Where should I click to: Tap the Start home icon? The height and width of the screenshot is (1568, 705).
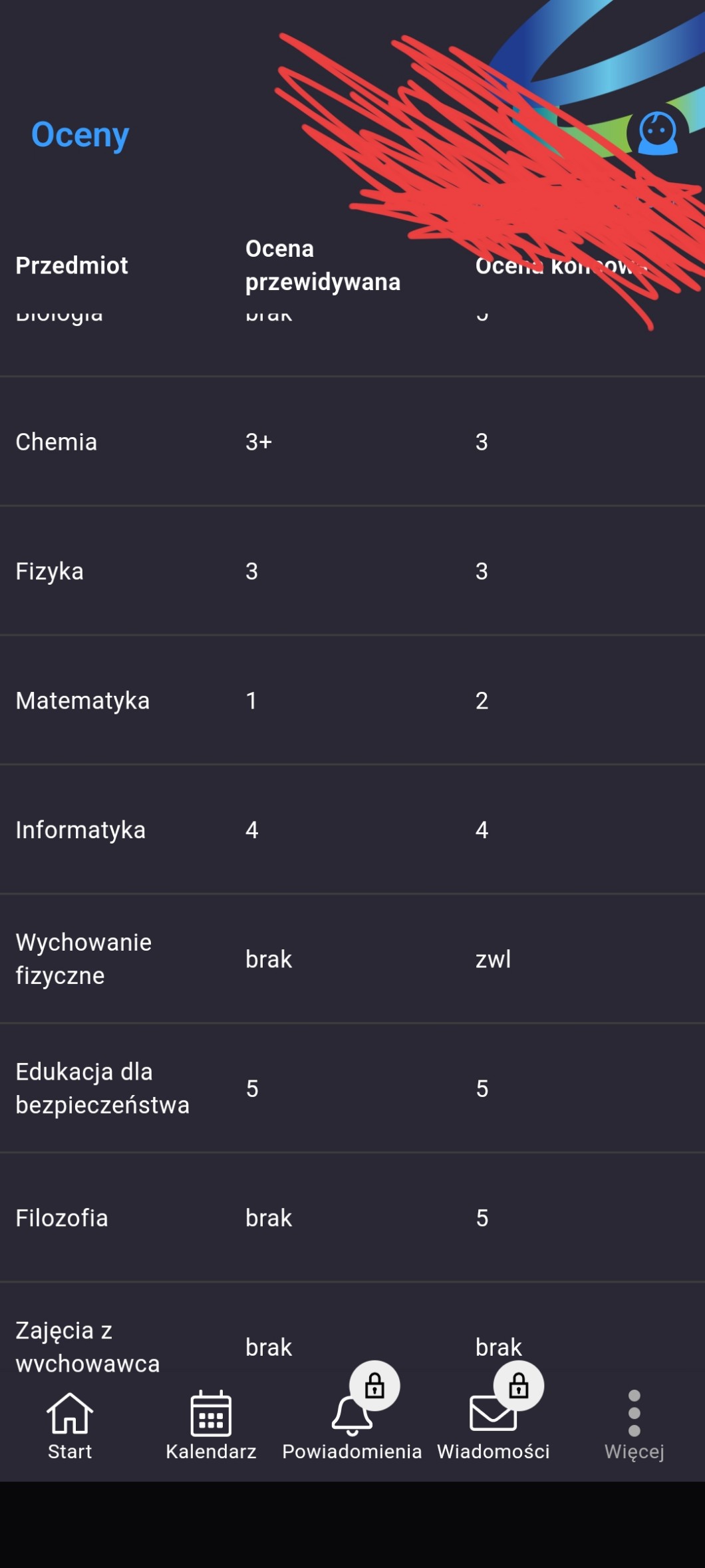click(x=69, y=1413)
